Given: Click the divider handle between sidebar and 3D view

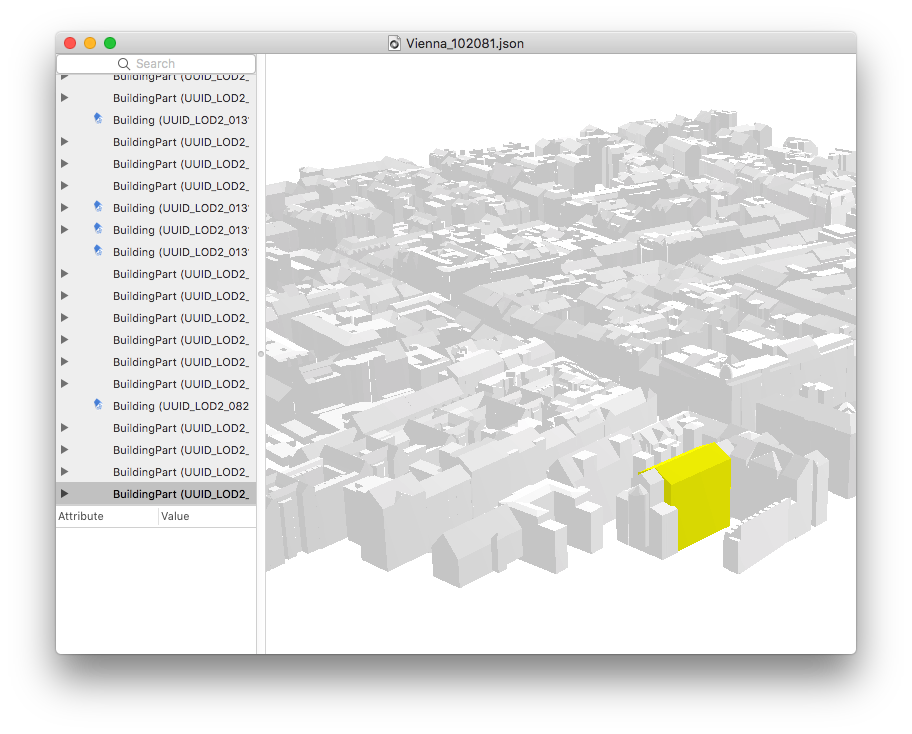Looking at the screenshot, I should (260, 354).
